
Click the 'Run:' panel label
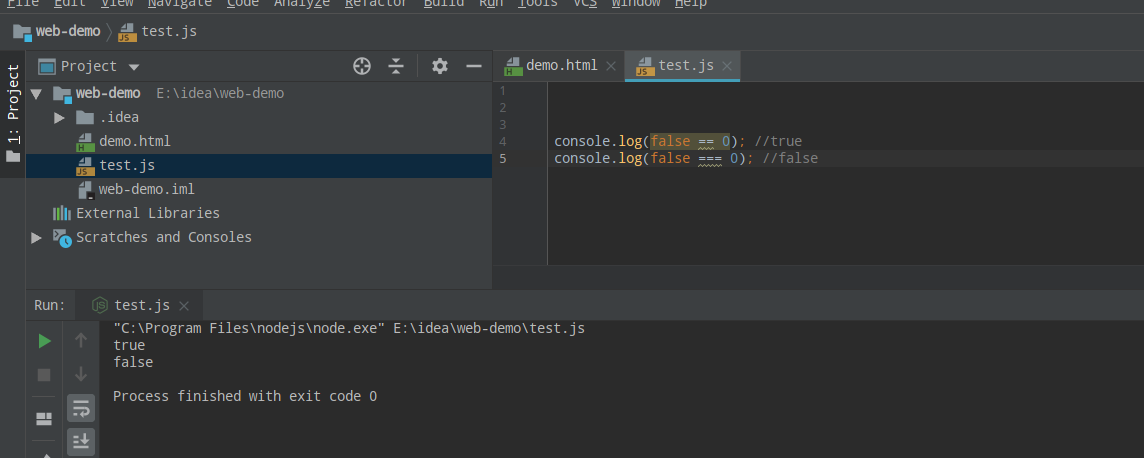pyautogui.click(x=50, y=305)
